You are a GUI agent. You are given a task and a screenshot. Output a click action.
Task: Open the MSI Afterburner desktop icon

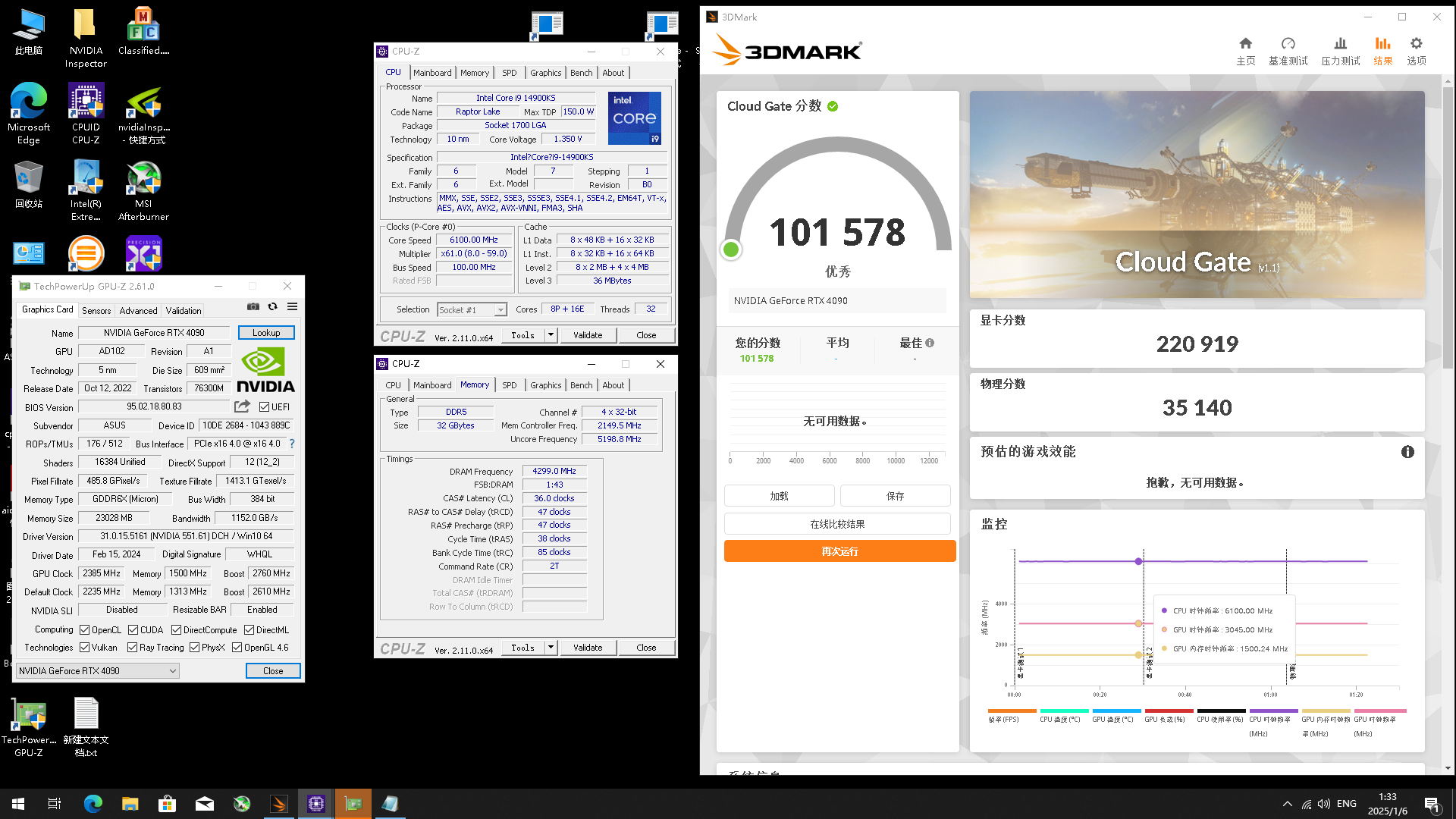point(143,190)
